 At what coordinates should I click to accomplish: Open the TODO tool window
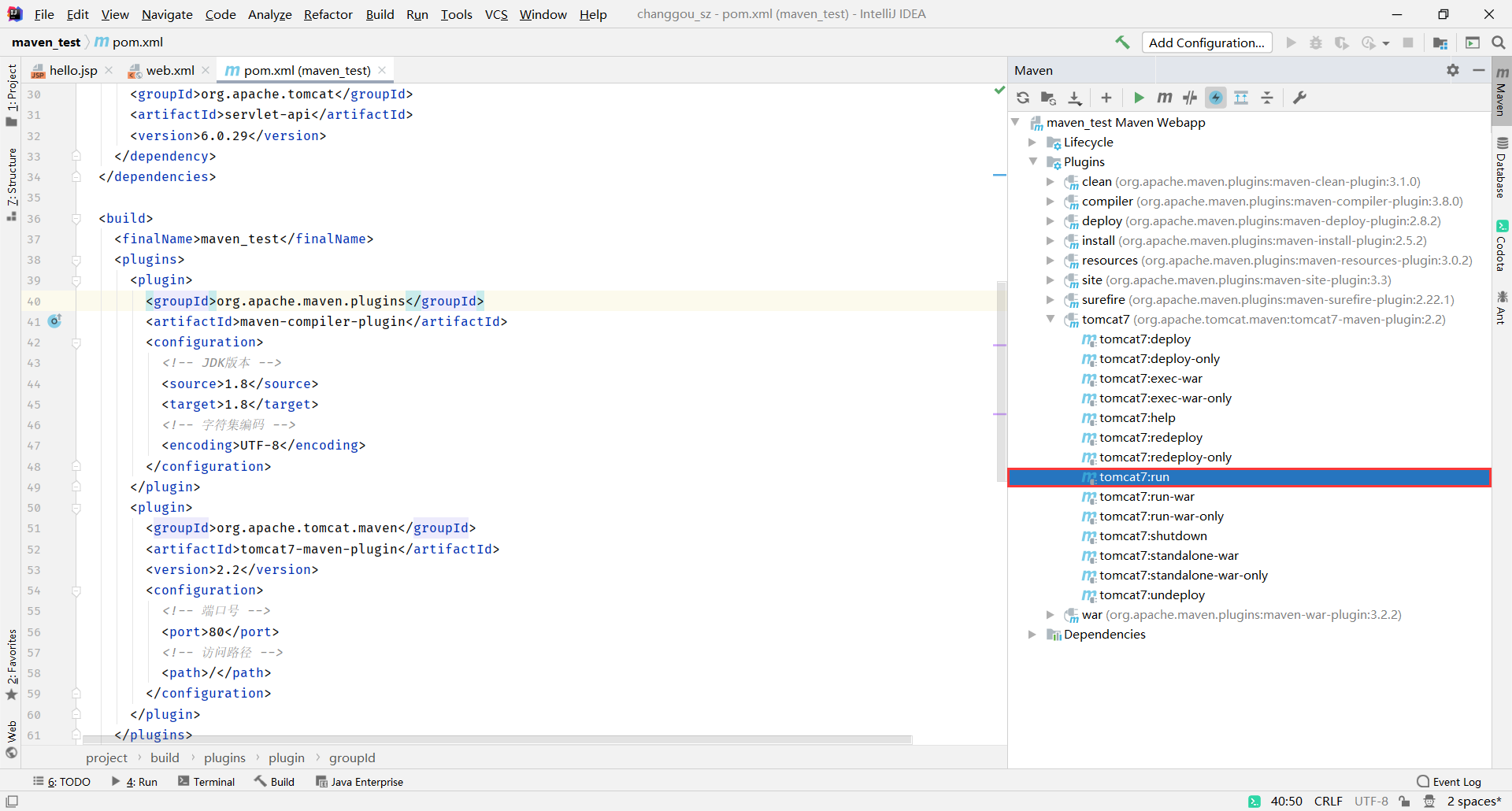(x=62, y=782)
